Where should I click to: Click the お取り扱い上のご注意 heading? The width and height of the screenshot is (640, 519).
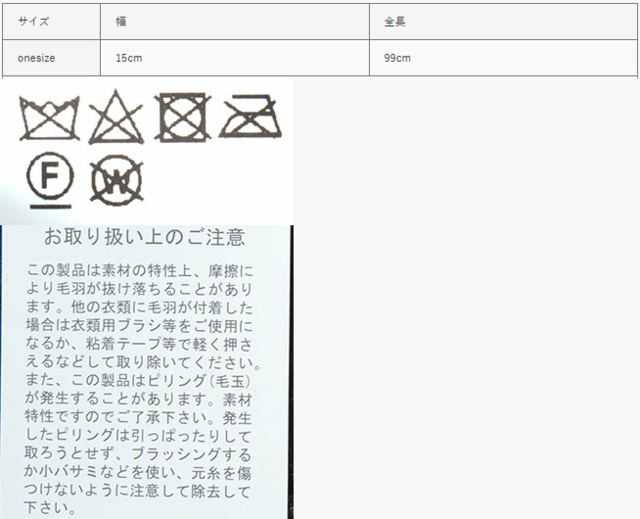(145, 238)
